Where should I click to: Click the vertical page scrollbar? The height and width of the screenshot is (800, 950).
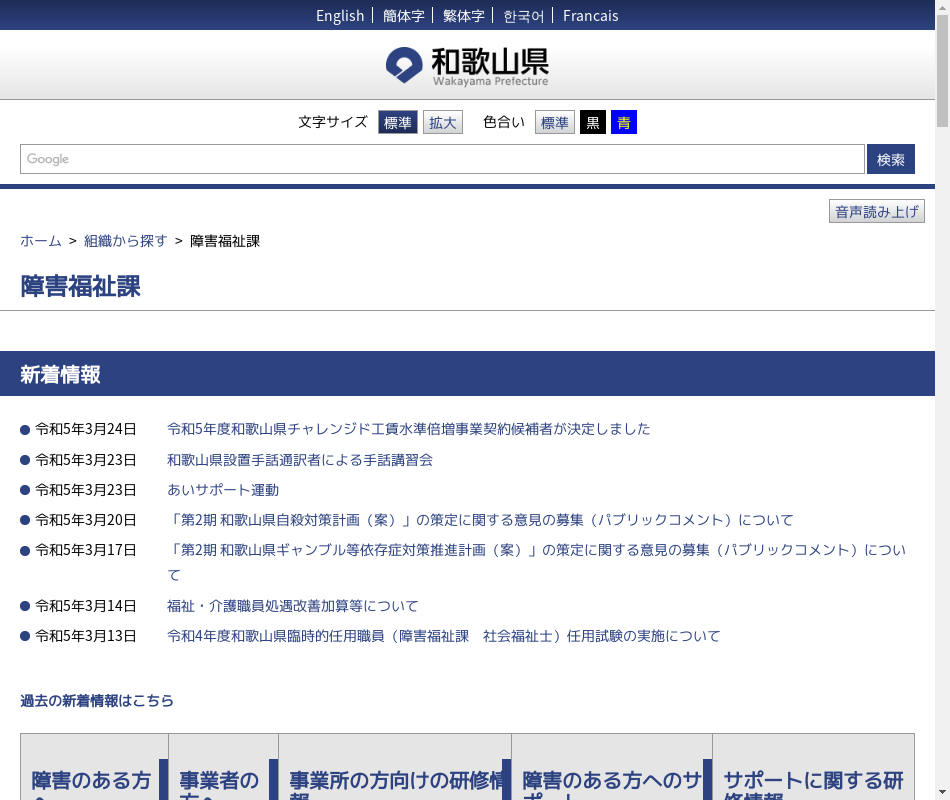[x=942, y=400]
